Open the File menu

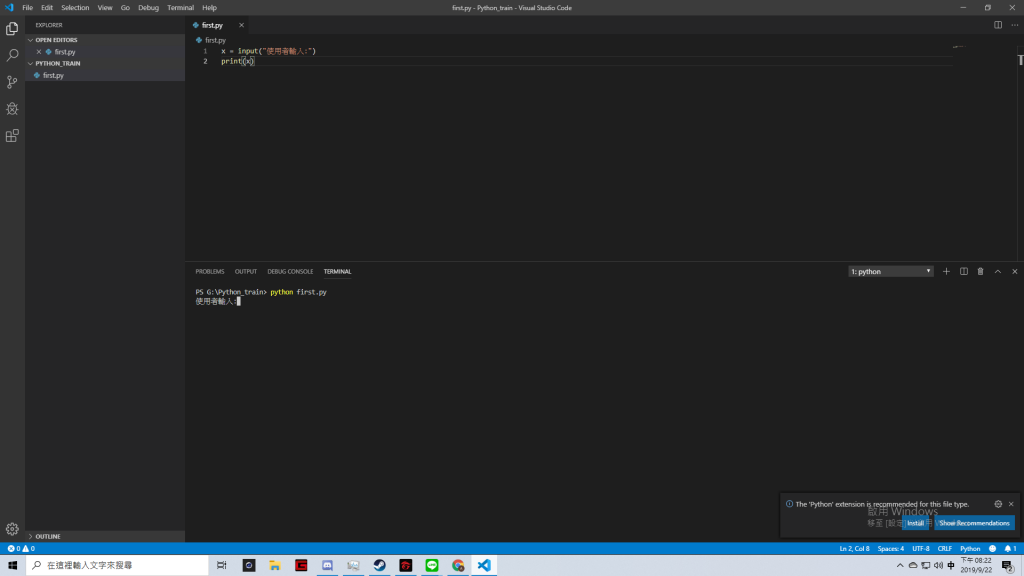click(27, 8)
